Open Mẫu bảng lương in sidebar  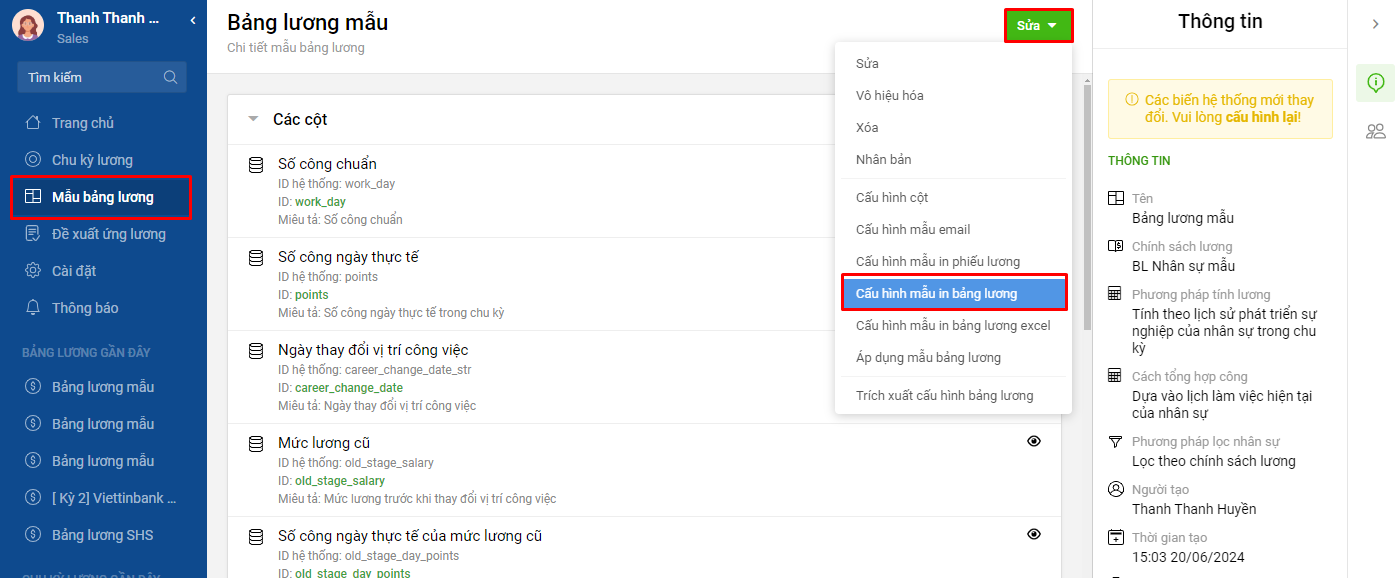[102, 197]
